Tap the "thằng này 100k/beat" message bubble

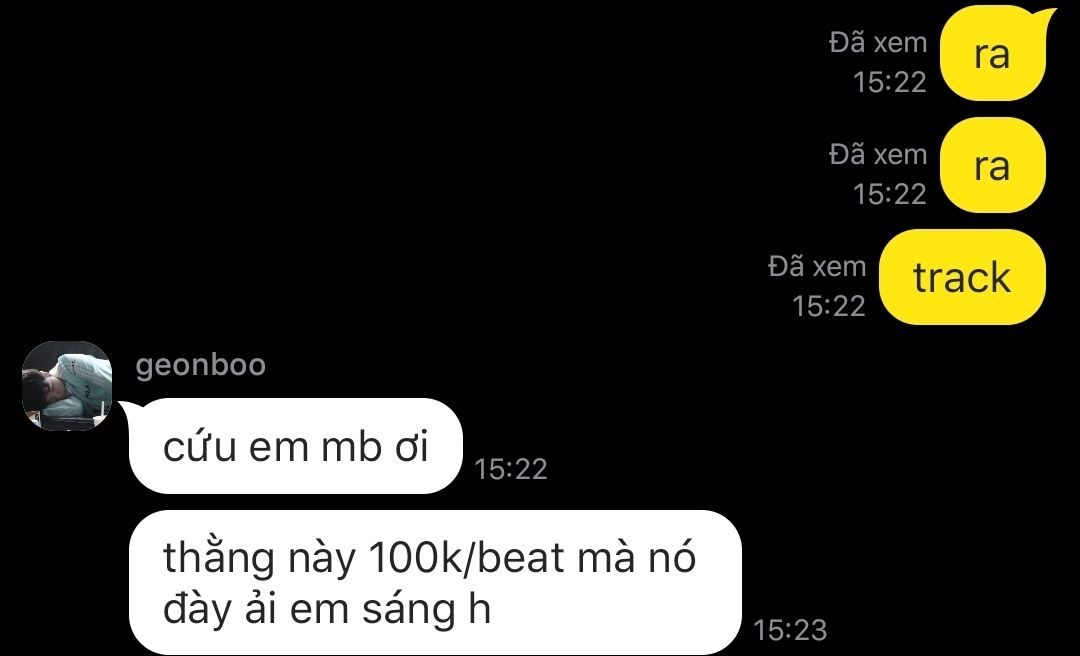(435, 582)
